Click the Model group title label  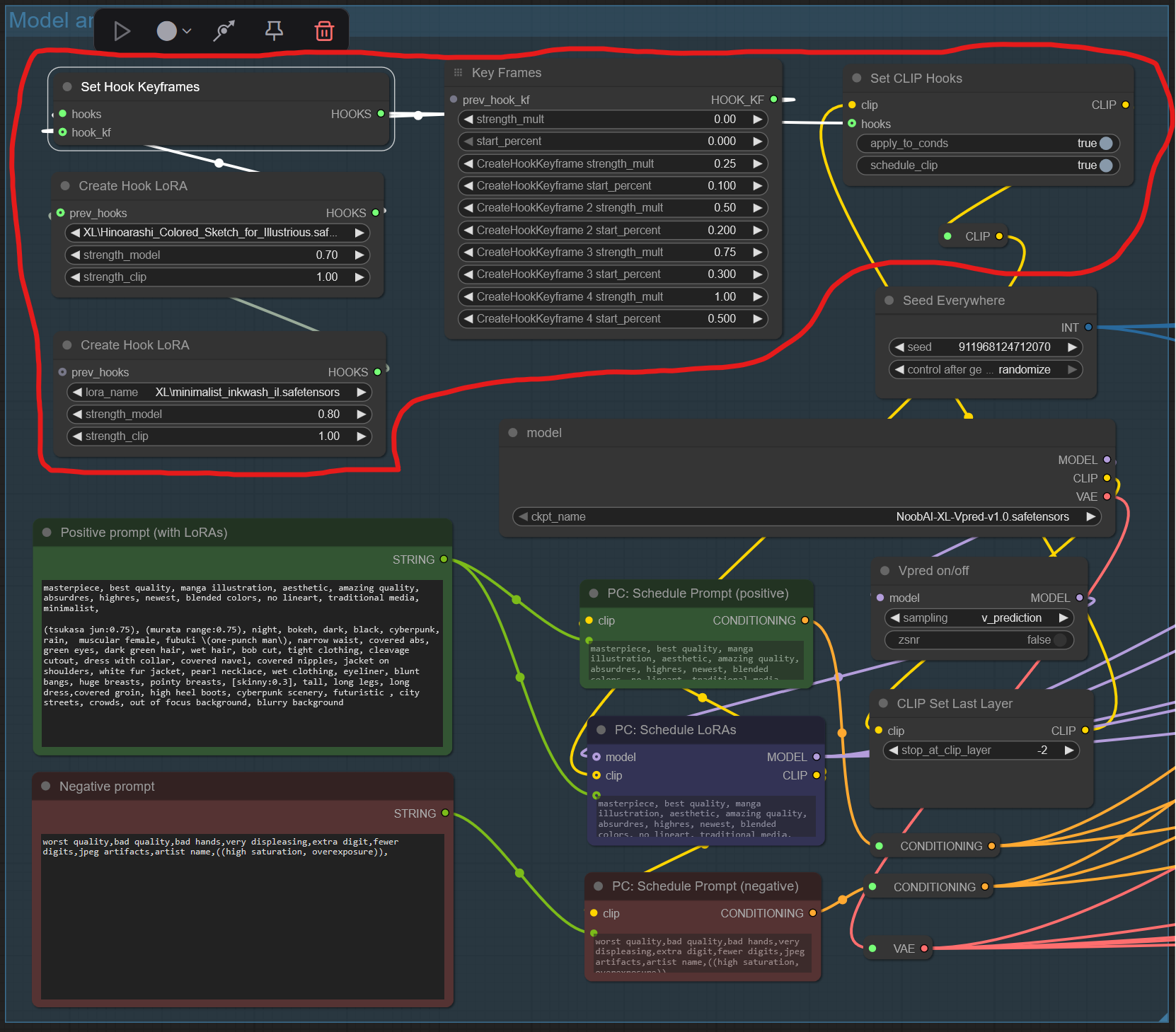click(50, 20)
